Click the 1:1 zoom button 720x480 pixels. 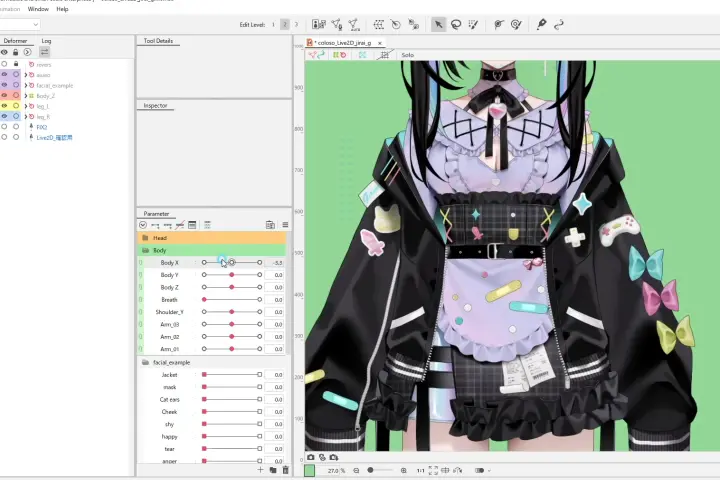click(420, 470)
